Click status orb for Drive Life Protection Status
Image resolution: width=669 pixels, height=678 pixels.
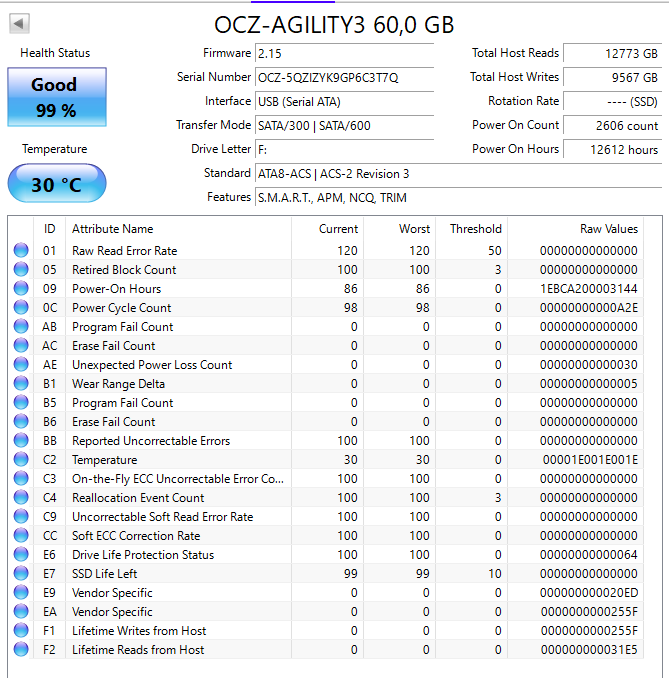click(x=21, y=555)
